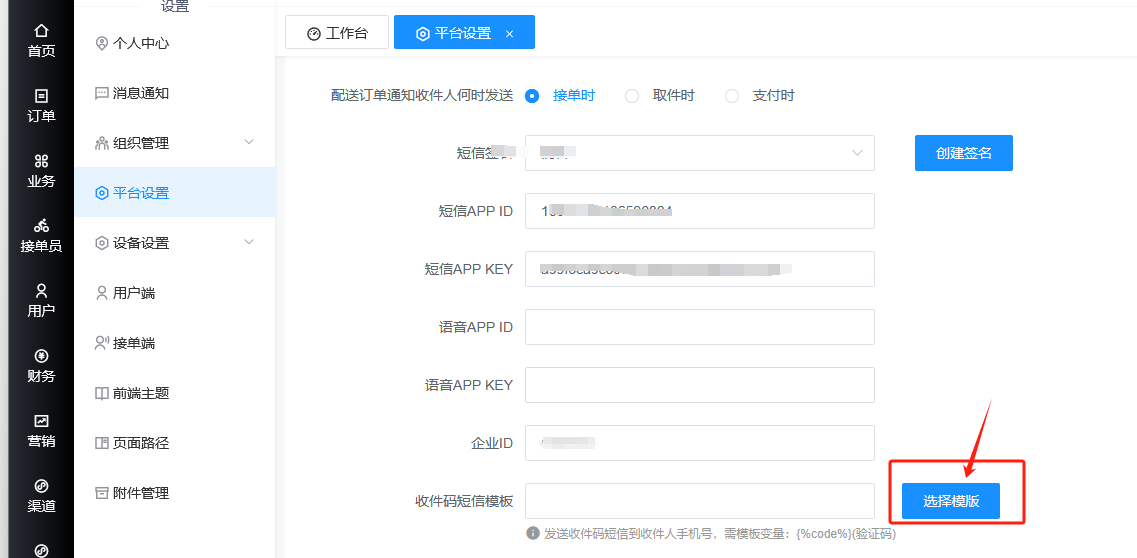Screen dimensions: 1137x558
Task: Click the 组织管理 people icon
Action: tap(102, 143)
